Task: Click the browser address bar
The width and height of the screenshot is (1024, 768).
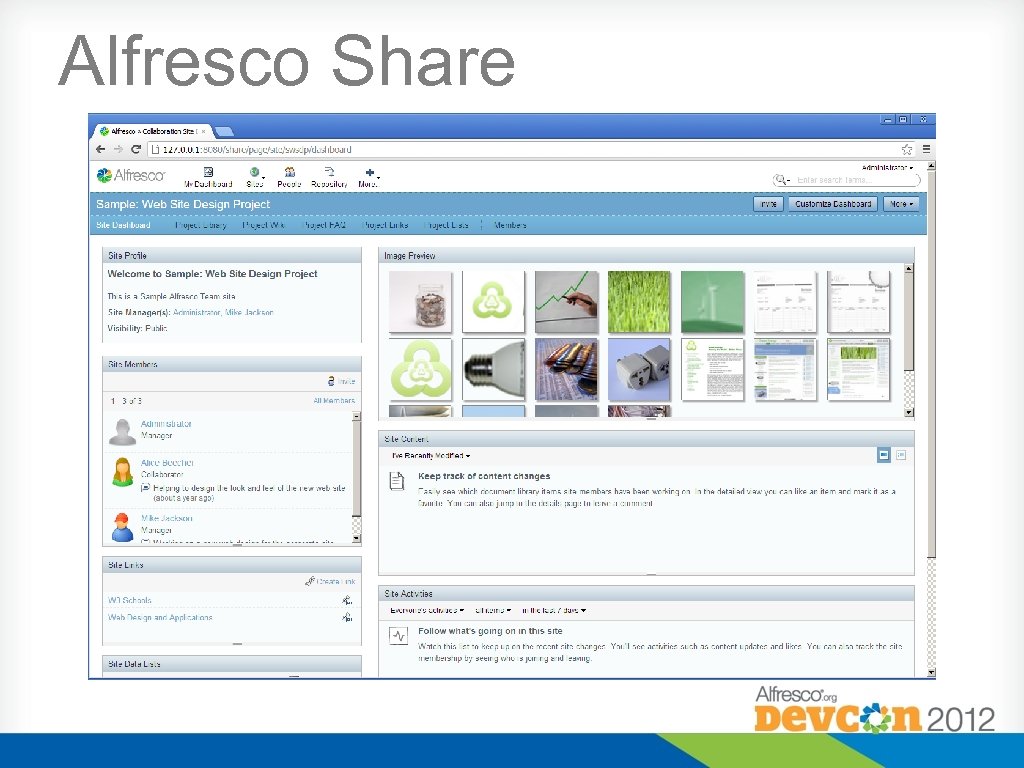Action: 529,150
